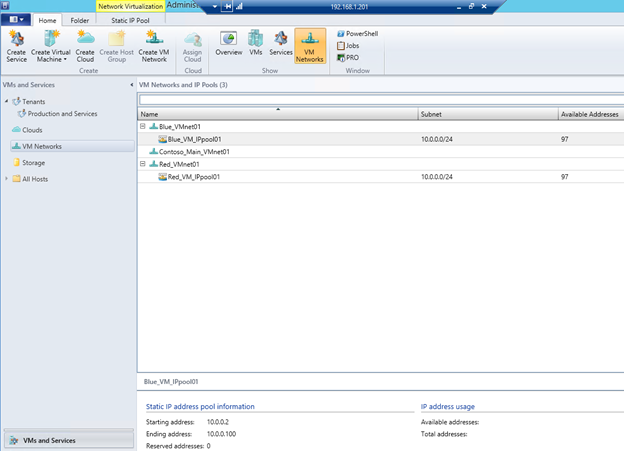
Task: Open the VMs and Services workspace button
Action: tap(68, 440)
